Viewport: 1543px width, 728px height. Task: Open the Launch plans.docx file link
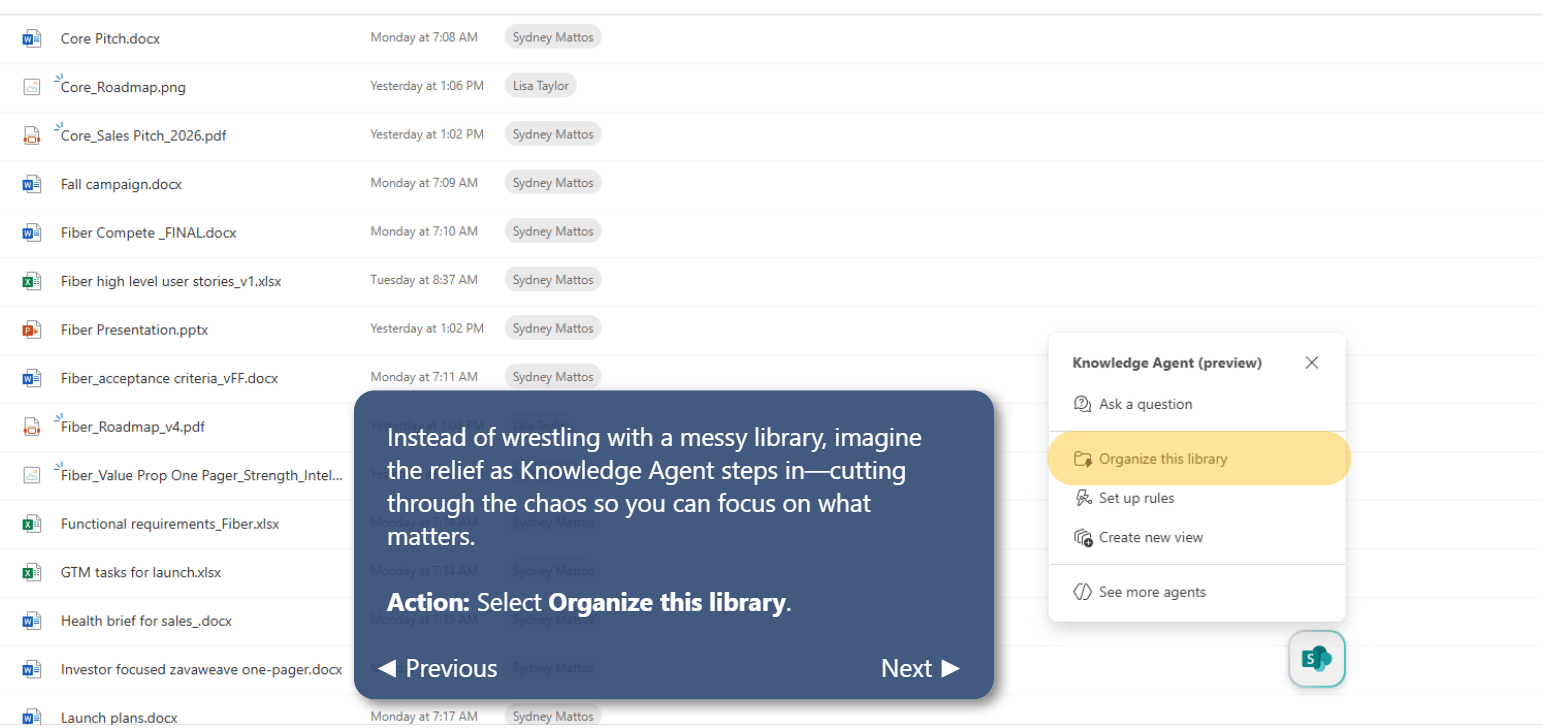[118, 716]
